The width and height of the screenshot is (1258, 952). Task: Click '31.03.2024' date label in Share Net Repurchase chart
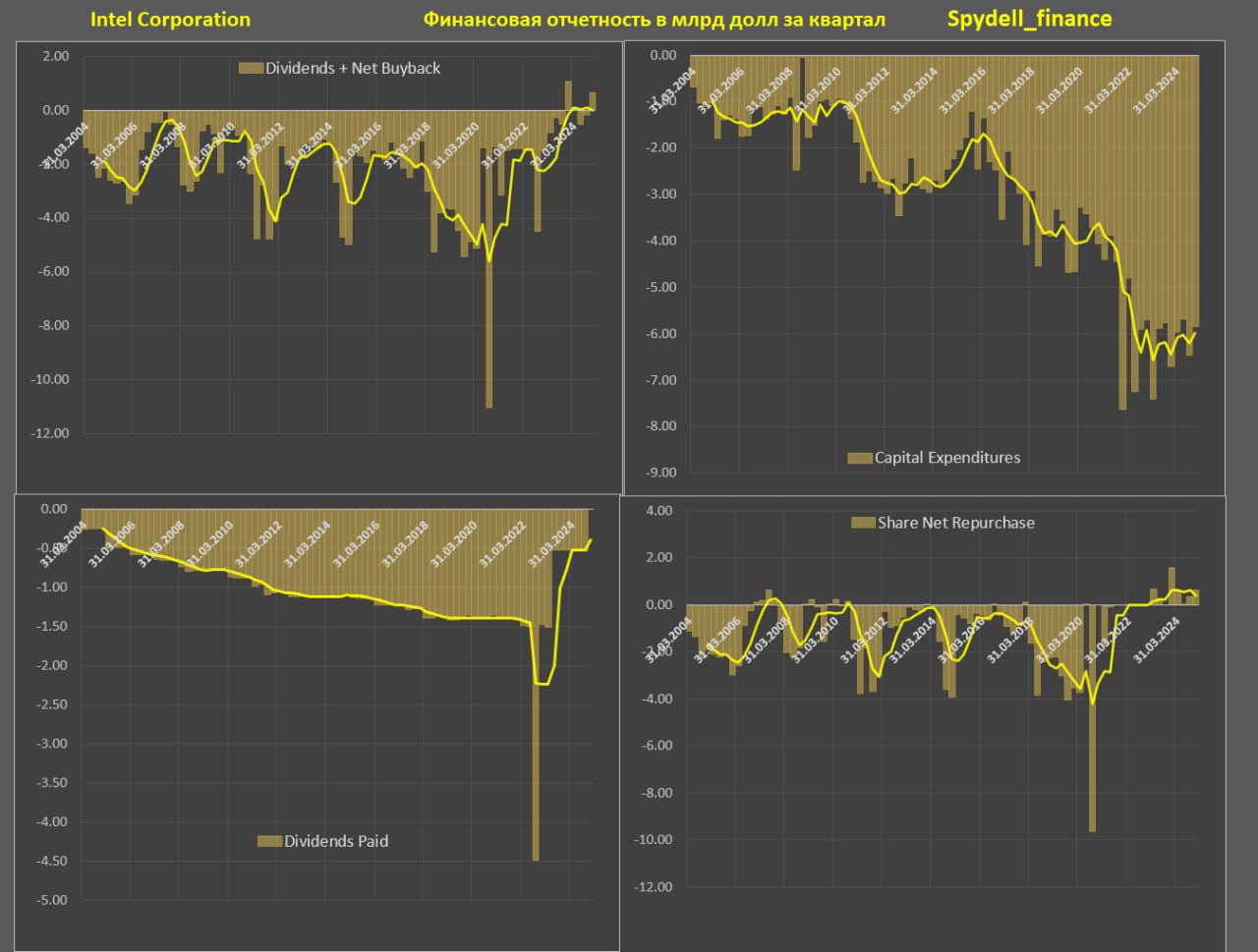[1158, 640]
